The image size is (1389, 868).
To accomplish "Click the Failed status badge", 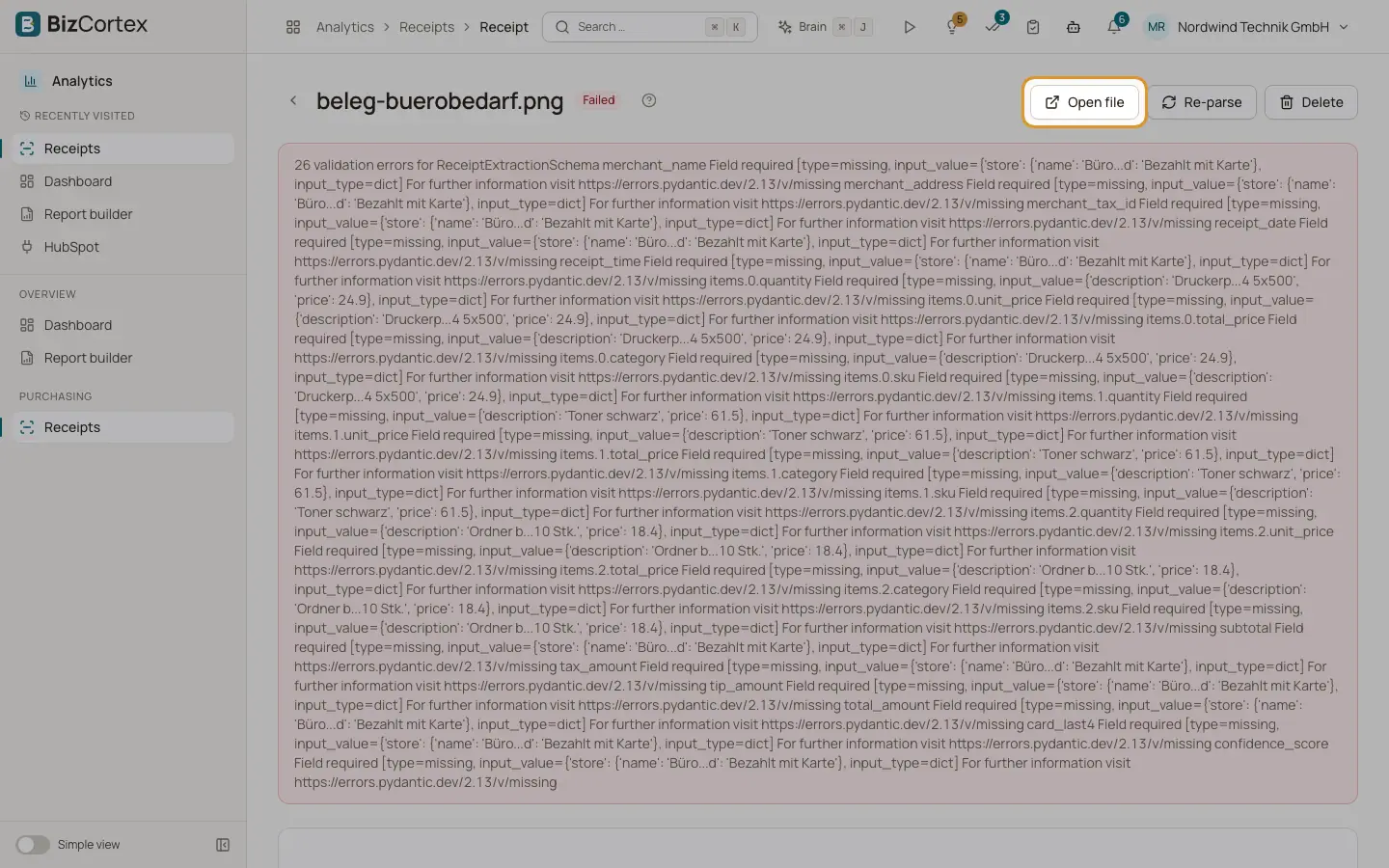I will pyautogui.click(x=599, y=100).
